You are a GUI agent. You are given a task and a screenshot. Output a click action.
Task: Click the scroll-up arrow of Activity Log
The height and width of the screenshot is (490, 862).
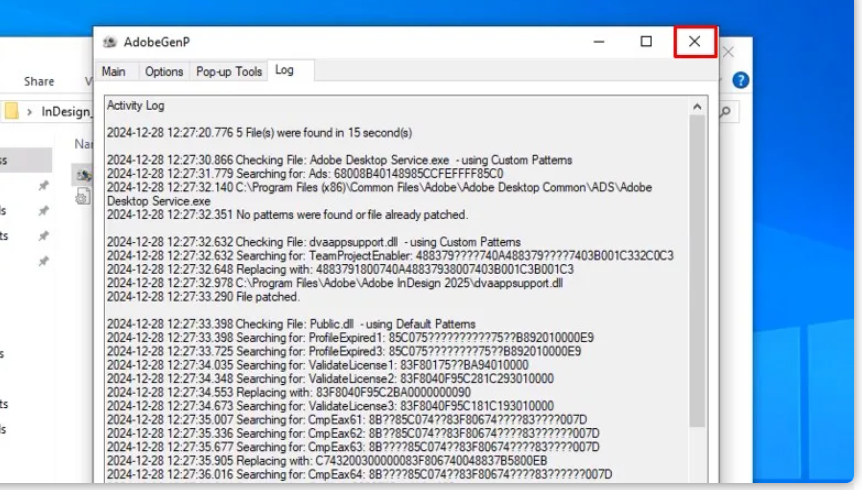[696, 106]
